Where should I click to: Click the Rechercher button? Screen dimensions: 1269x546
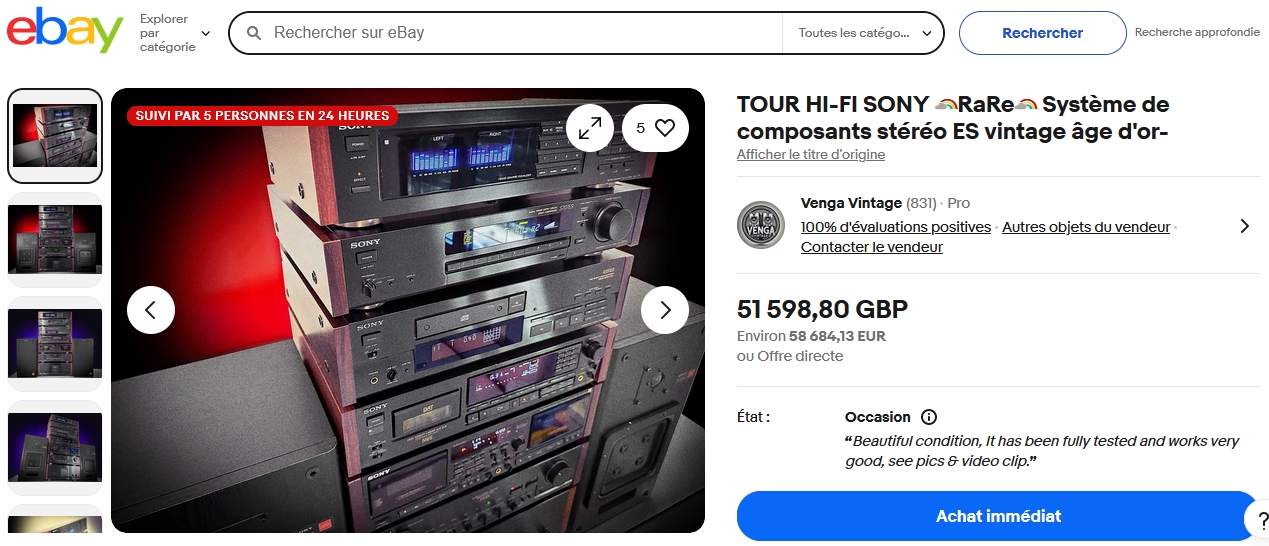[x=1043, y=33]
